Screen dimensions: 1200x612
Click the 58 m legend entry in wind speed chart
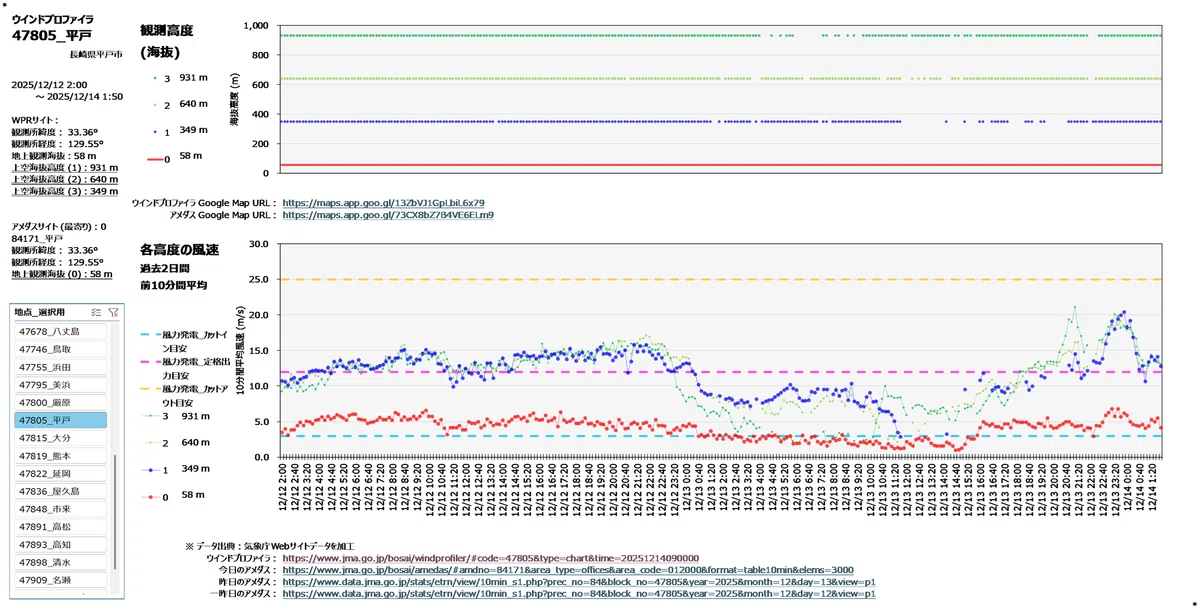172,495
